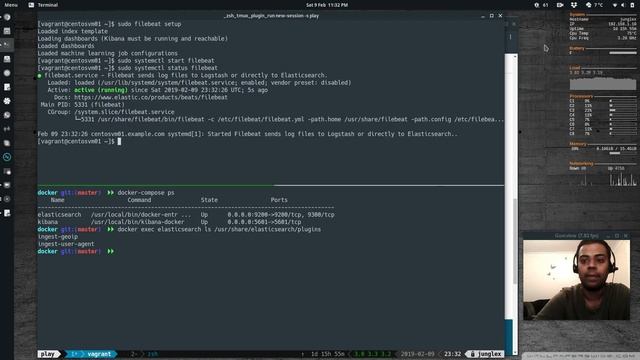This screenshot has width=640, height=360.
Task: Open the elastic.co filebeat Docs URL
Action: click(x=151, y=97)
